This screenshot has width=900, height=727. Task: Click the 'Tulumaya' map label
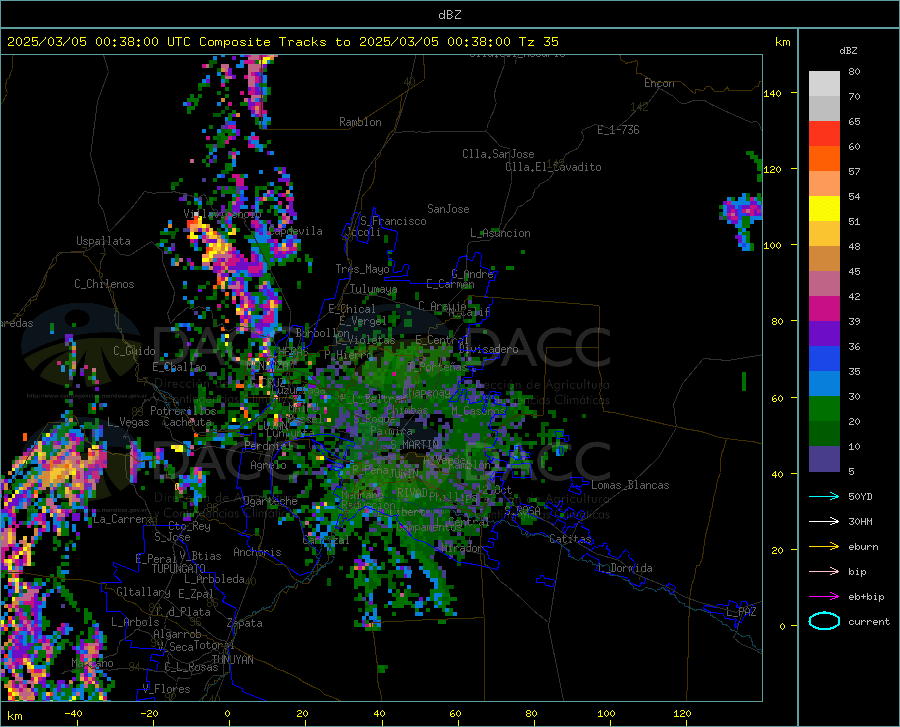tap(373, 289)
